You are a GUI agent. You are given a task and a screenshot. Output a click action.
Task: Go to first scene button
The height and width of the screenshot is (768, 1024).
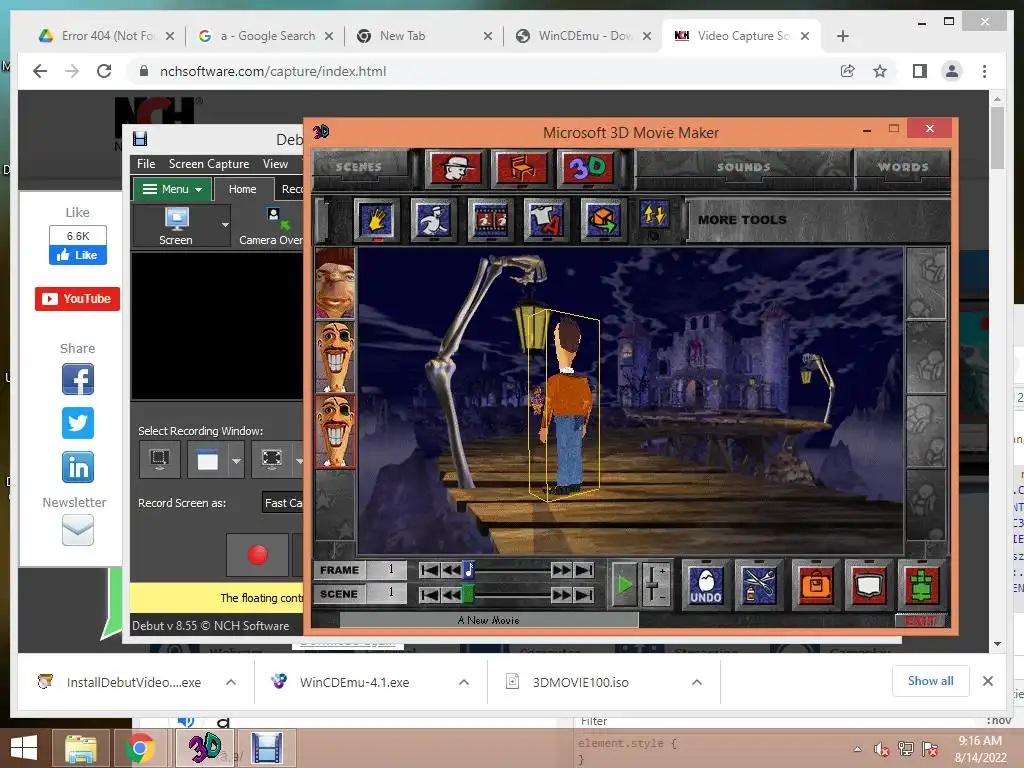pyautogui.click(x=429, y=594)
